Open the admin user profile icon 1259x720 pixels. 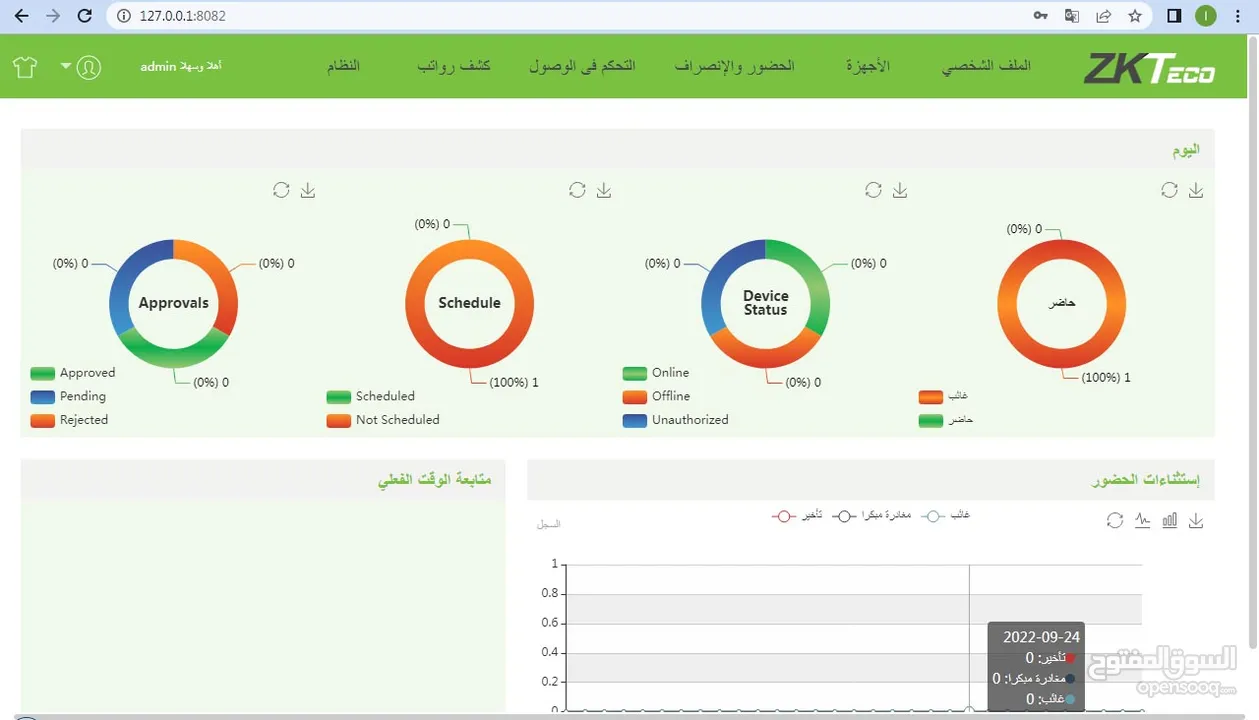tap(89, 67)
